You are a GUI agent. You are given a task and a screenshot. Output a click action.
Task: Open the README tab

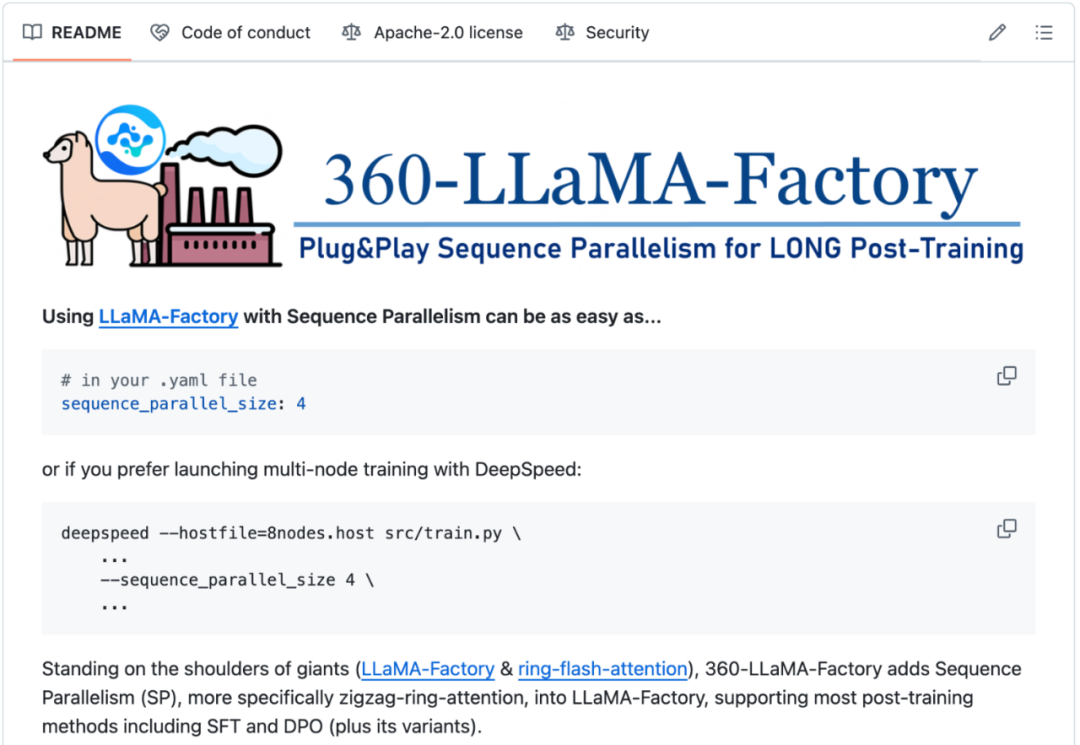(86, 32)
